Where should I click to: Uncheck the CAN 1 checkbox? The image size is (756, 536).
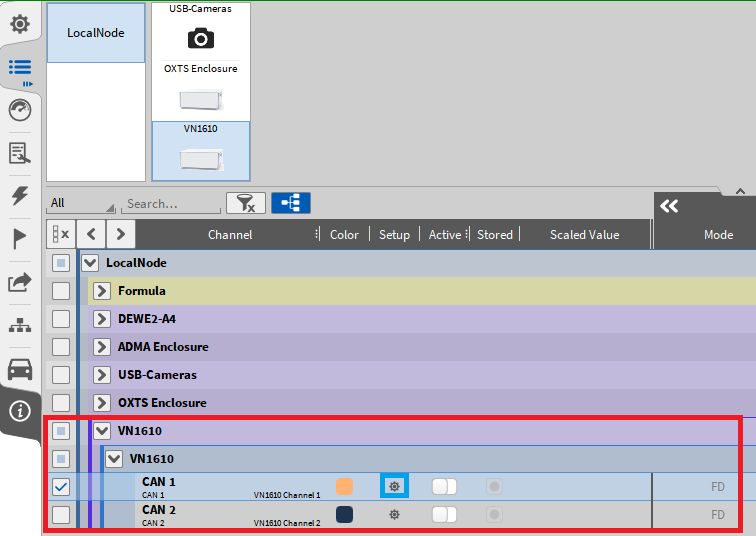coord(61,487)
